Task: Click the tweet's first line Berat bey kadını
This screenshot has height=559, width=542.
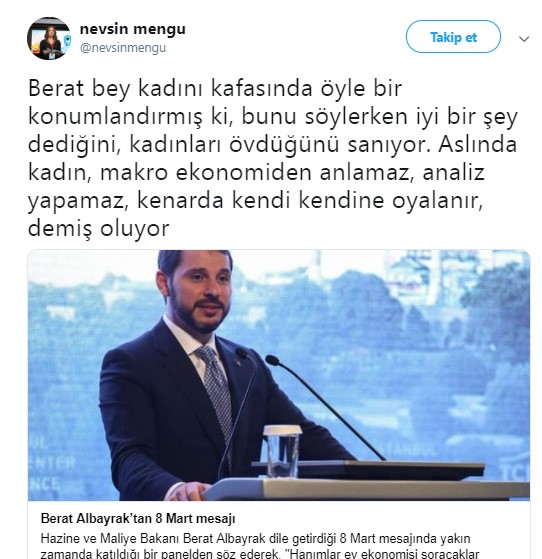Action: coord(215,88)
